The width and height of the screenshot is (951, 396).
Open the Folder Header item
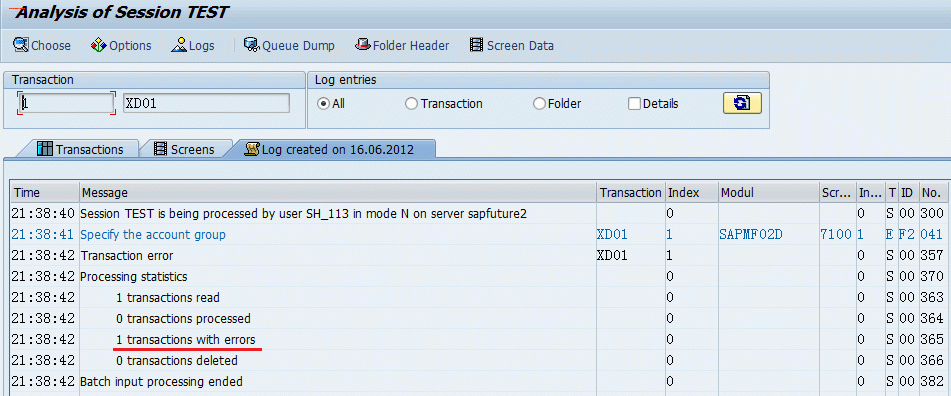point(402,45)
